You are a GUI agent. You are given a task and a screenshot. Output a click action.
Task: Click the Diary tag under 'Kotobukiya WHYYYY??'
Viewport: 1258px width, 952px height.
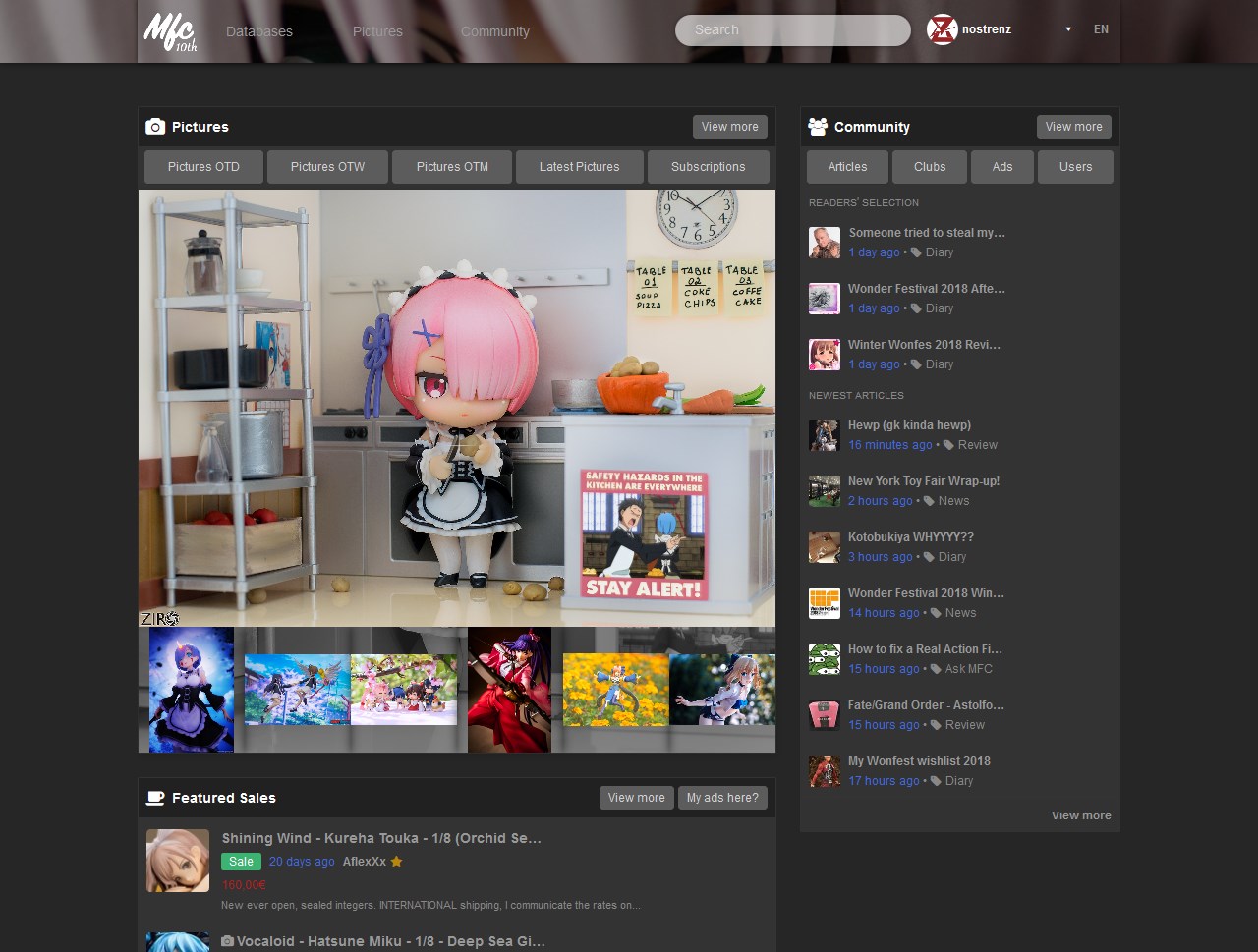pyautogui.click(x=952, y=557)
